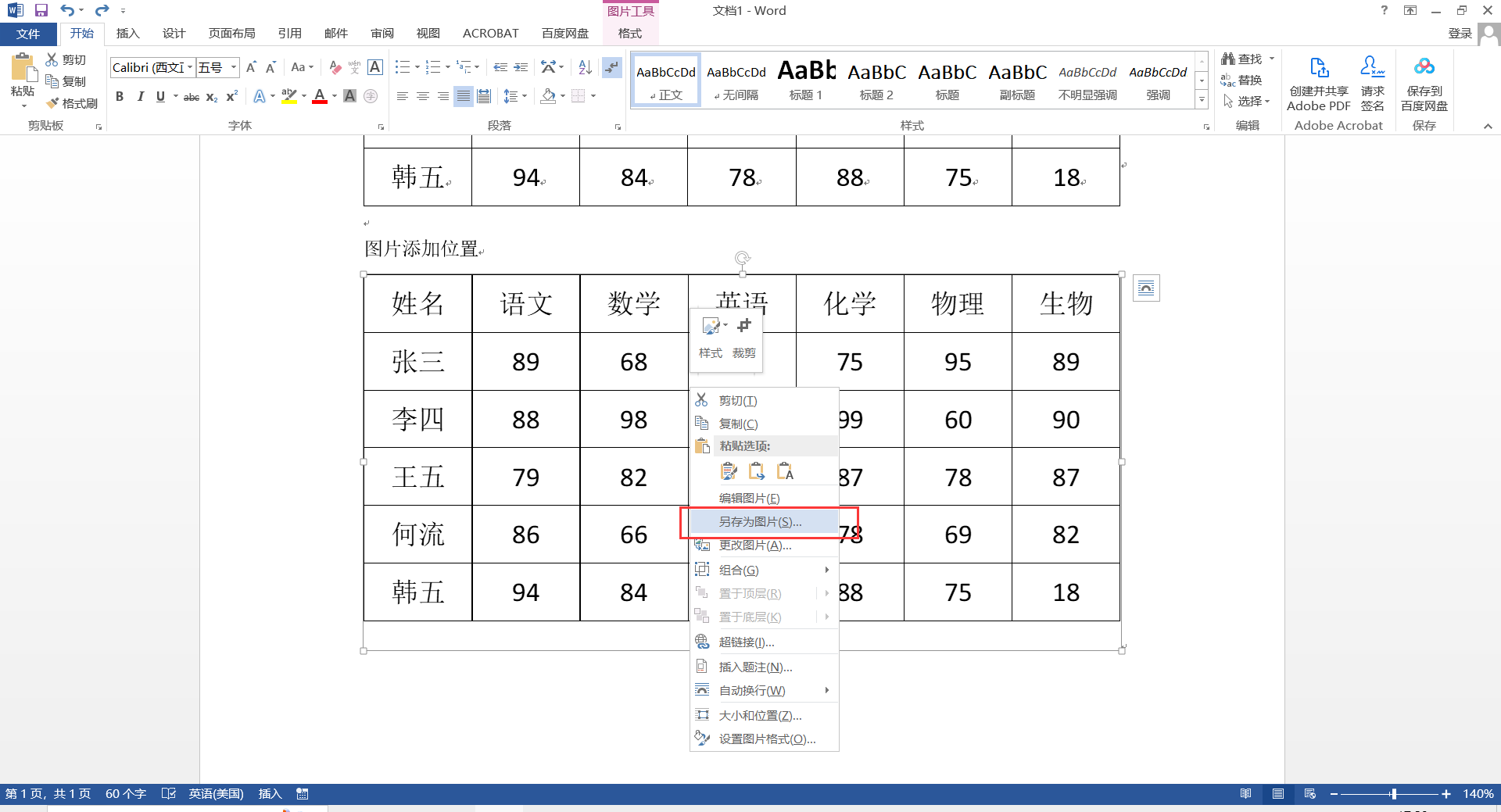Click the sort A-Z icon

(585, 67)
